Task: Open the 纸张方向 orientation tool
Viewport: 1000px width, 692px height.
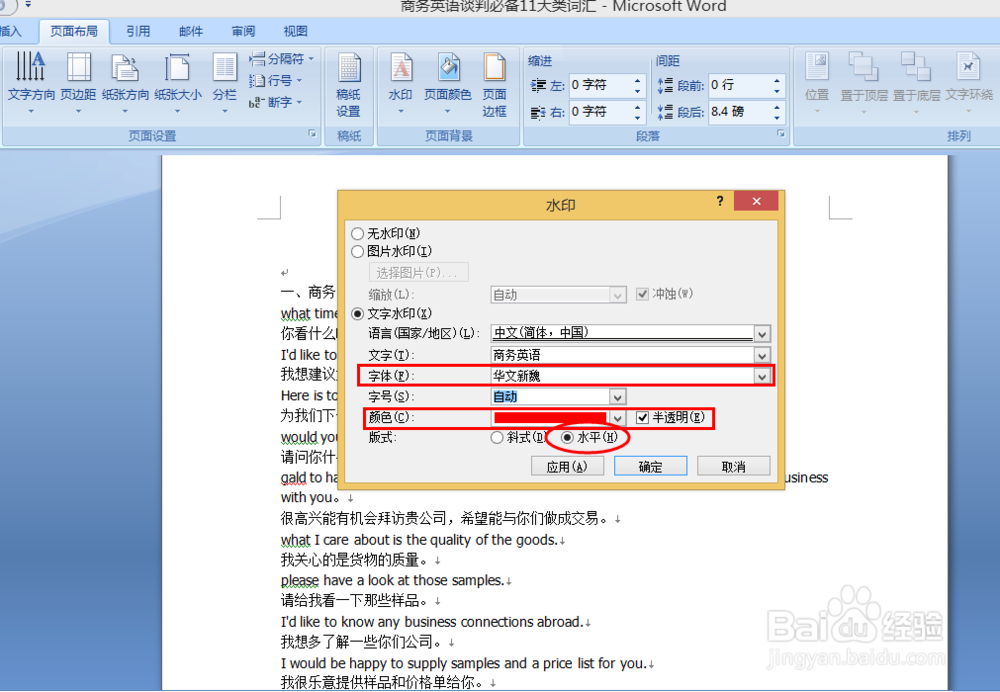Action: click(125, 83)
